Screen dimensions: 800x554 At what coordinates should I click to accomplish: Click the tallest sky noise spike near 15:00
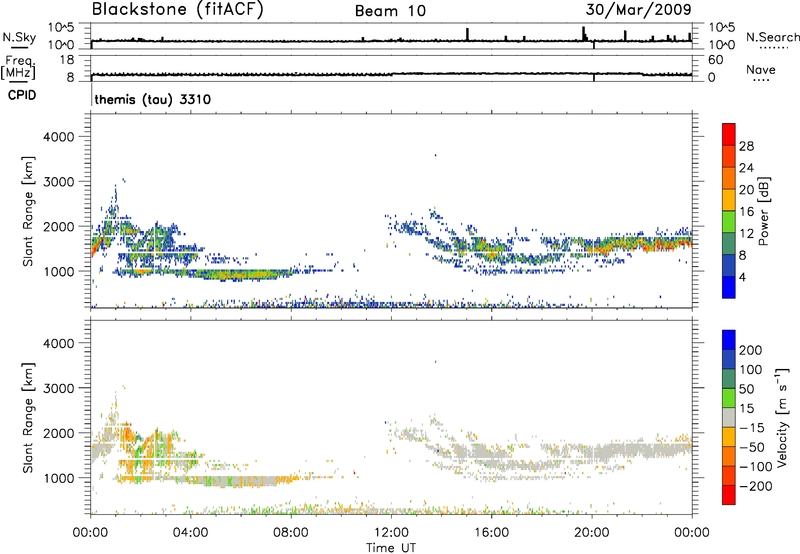467,34
